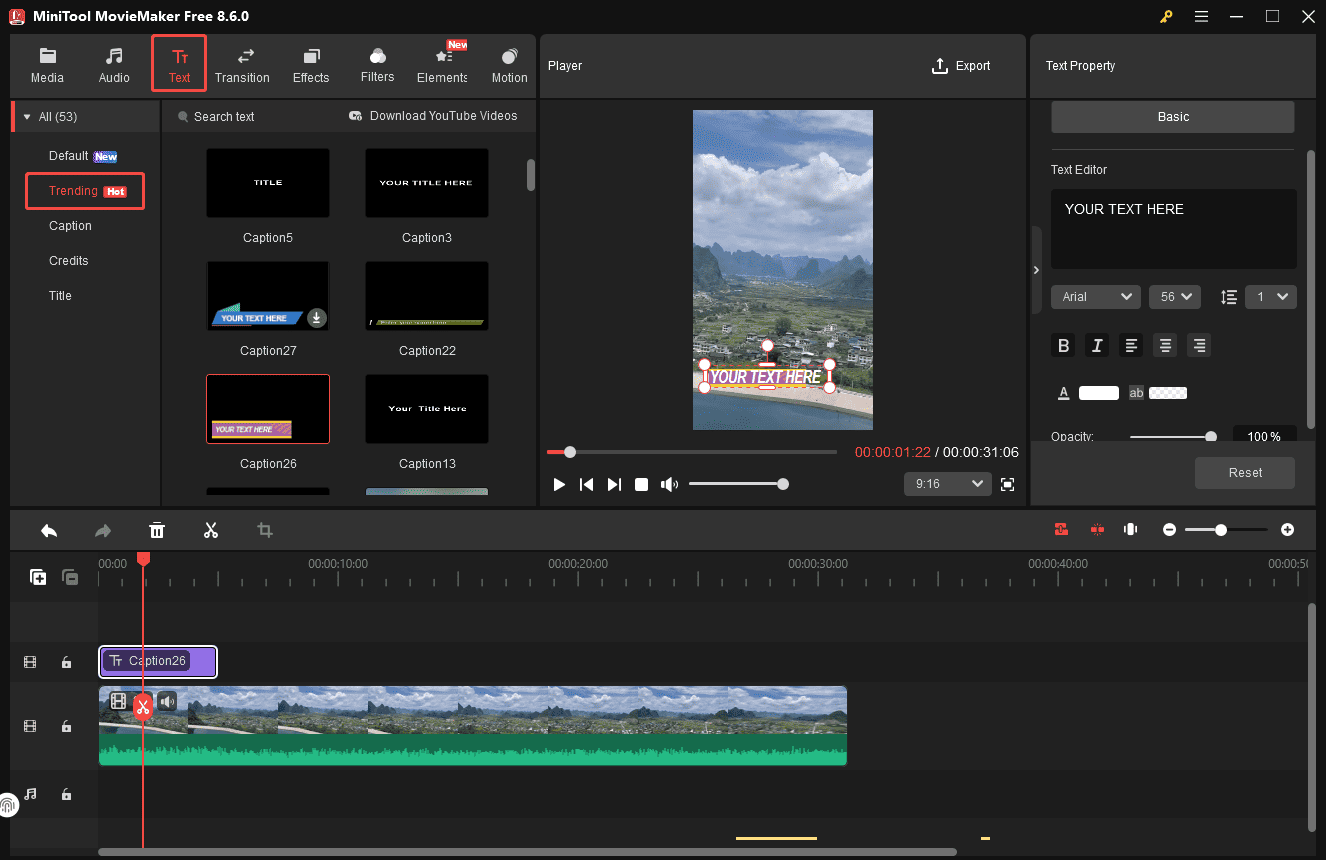Switch to the Transition tab
This screenshot has height=860, width=1326.
[x=242, y=63]
